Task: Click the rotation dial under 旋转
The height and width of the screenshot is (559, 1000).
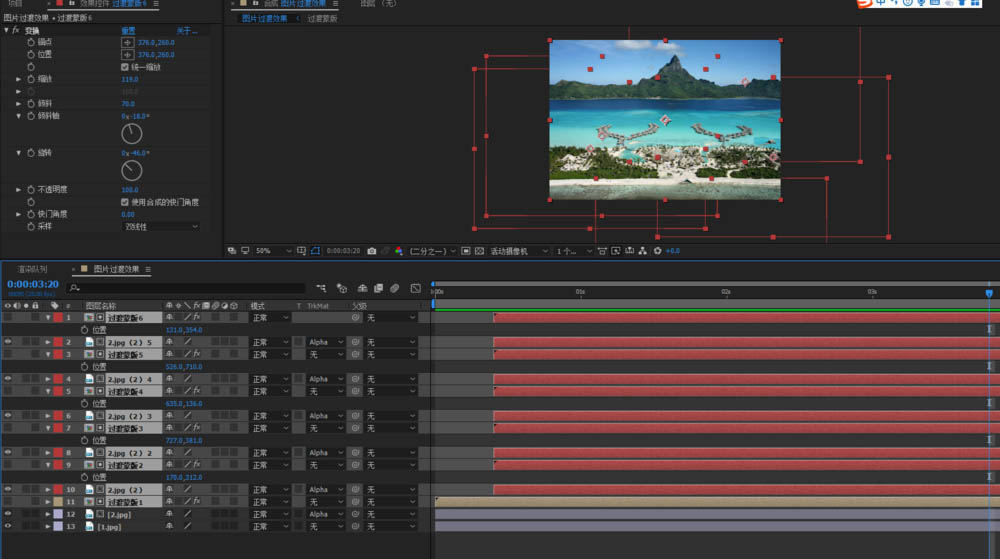Action: click(x=132, y=171)
